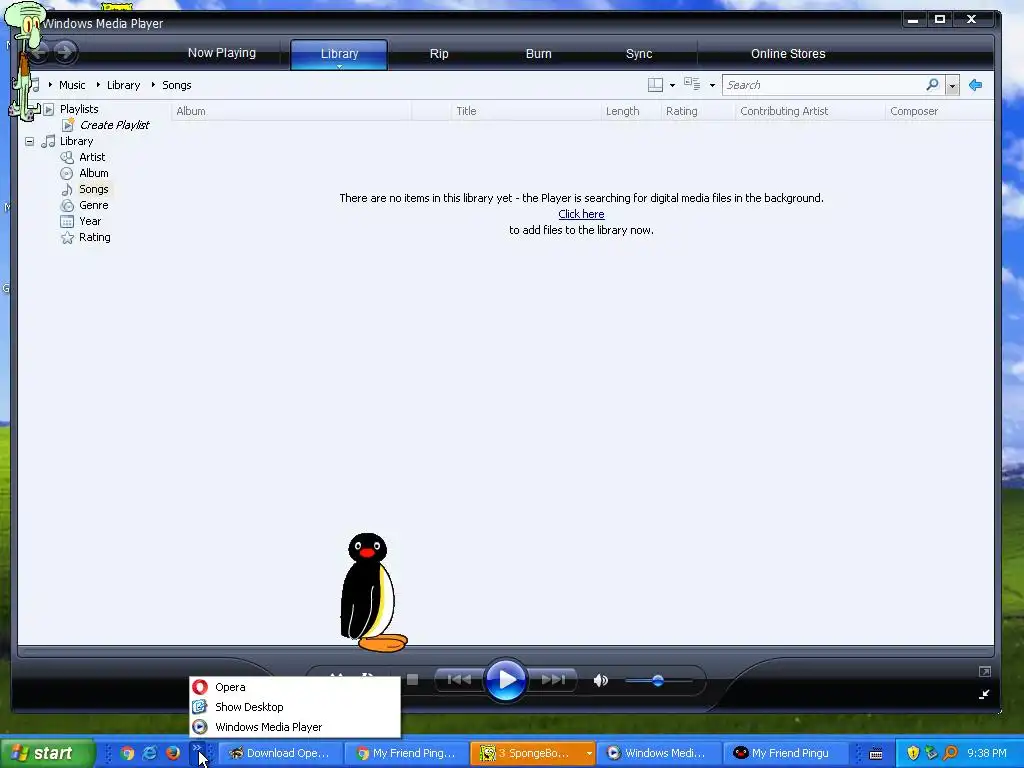This screenshot has width=1024, height=768.
Task: Open the Library tab
Action: click(x=340, y=54)
